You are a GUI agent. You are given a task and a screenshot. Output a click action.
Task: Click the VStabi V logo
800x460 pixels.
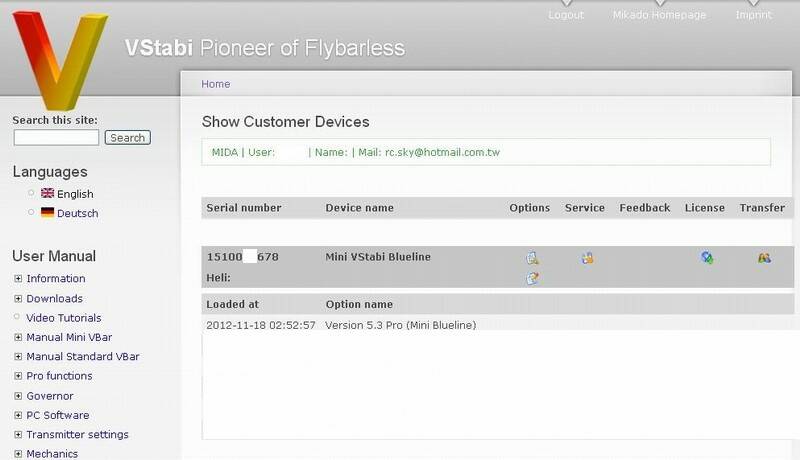pyautogui.click(x=60, y=60)
